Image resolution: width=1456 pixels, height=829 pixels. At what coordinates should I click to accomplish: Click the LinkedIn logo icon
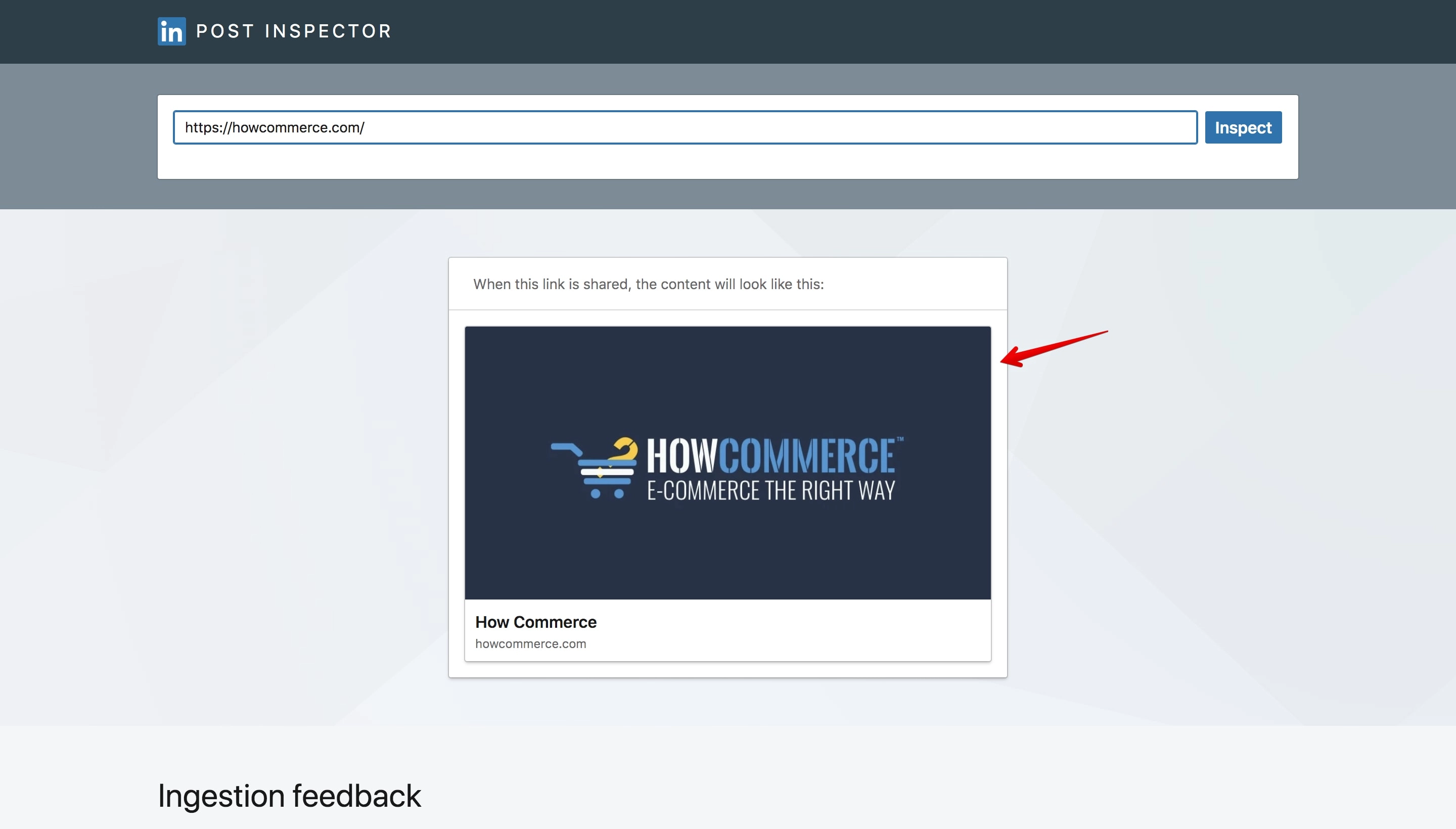click(171, 31)
